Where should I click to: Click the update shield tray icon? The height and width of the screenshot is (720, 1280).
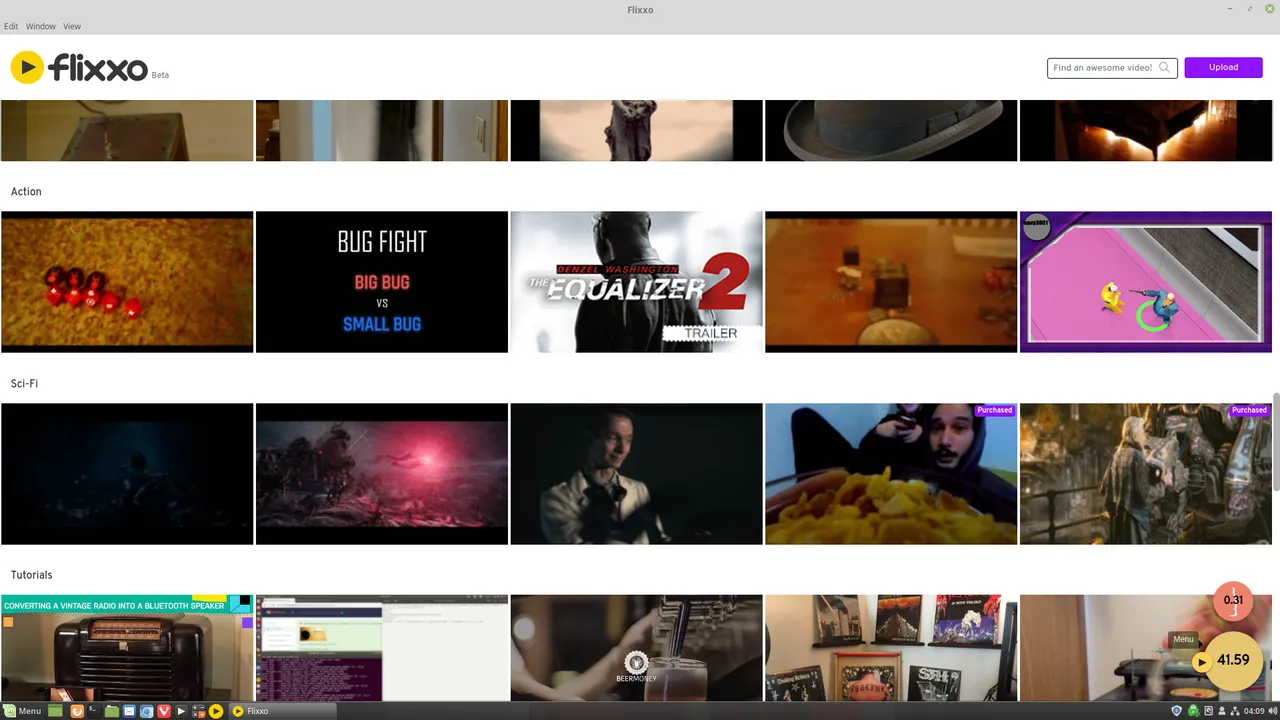click(1177, 711)
